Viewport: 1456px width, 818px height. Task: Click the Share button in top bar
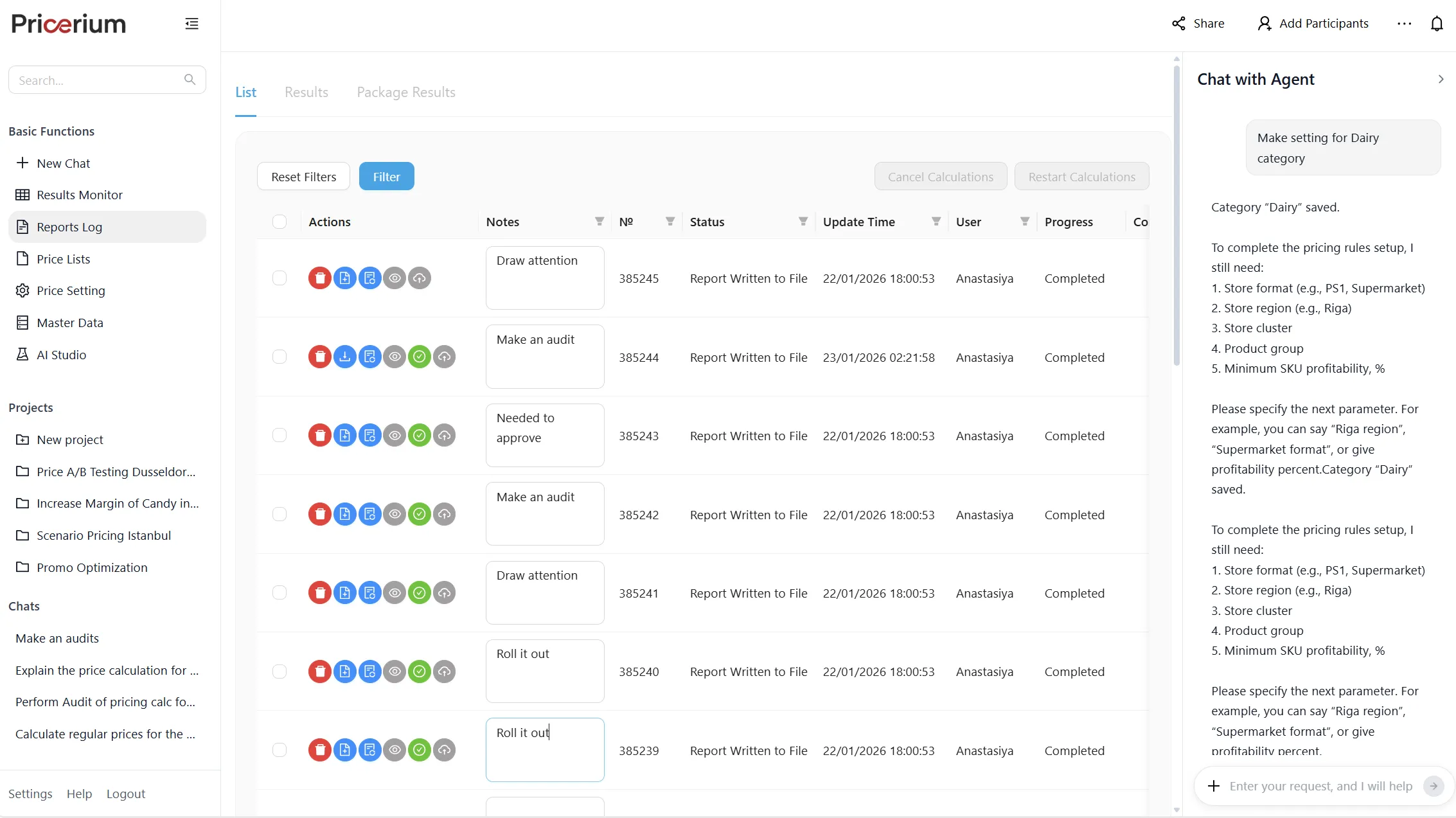1198,24
